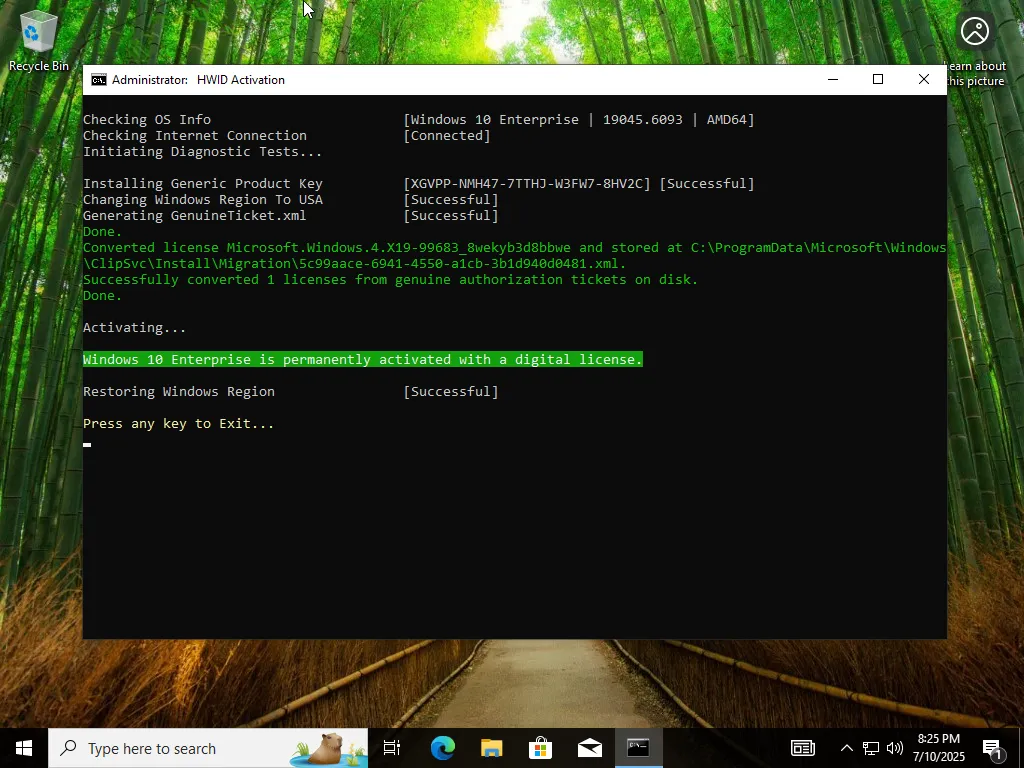Click the Type here to search box
Image resolution: width=1024 pixels, height=768 pixels.
coord(208,748)
